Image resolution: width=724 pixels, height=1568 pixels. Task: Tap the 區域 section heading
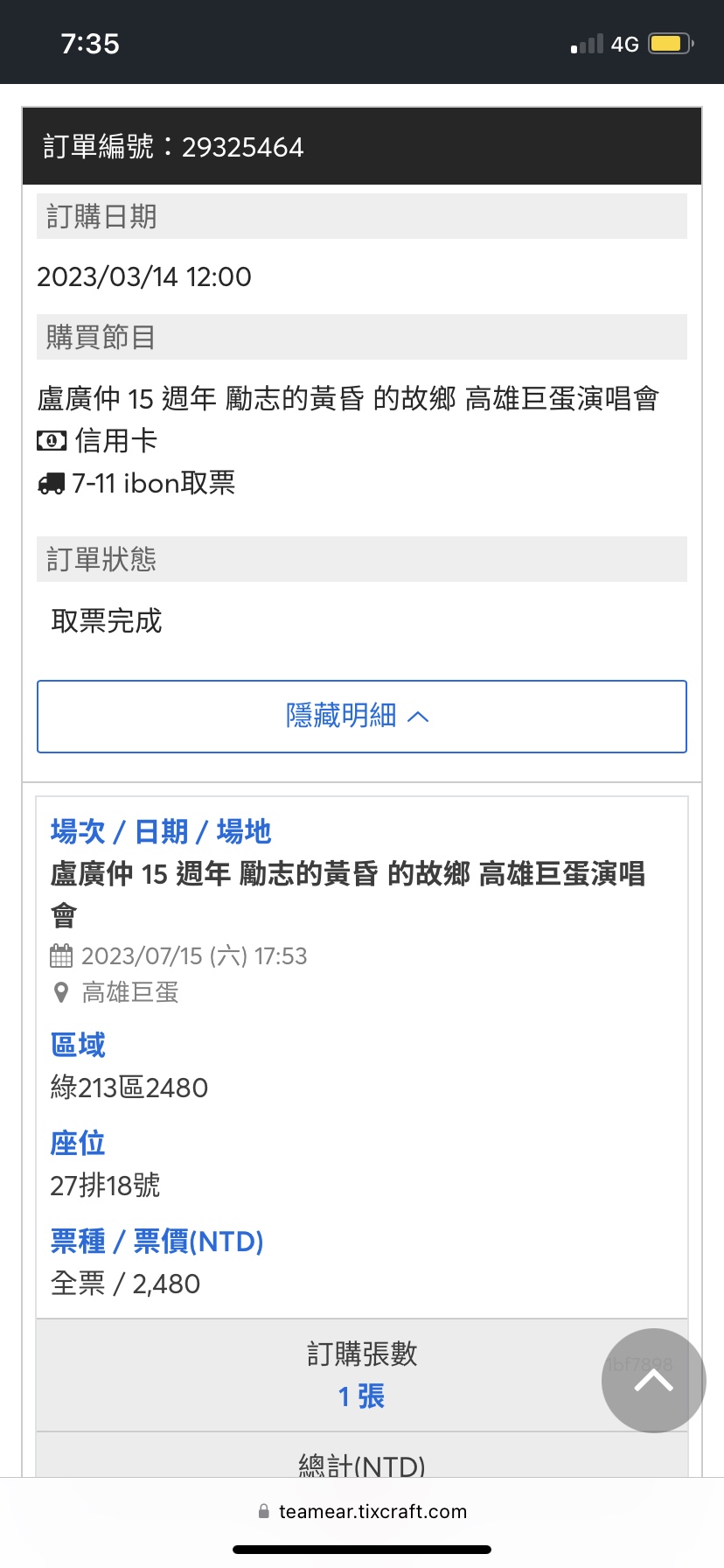click(78, 1044)
